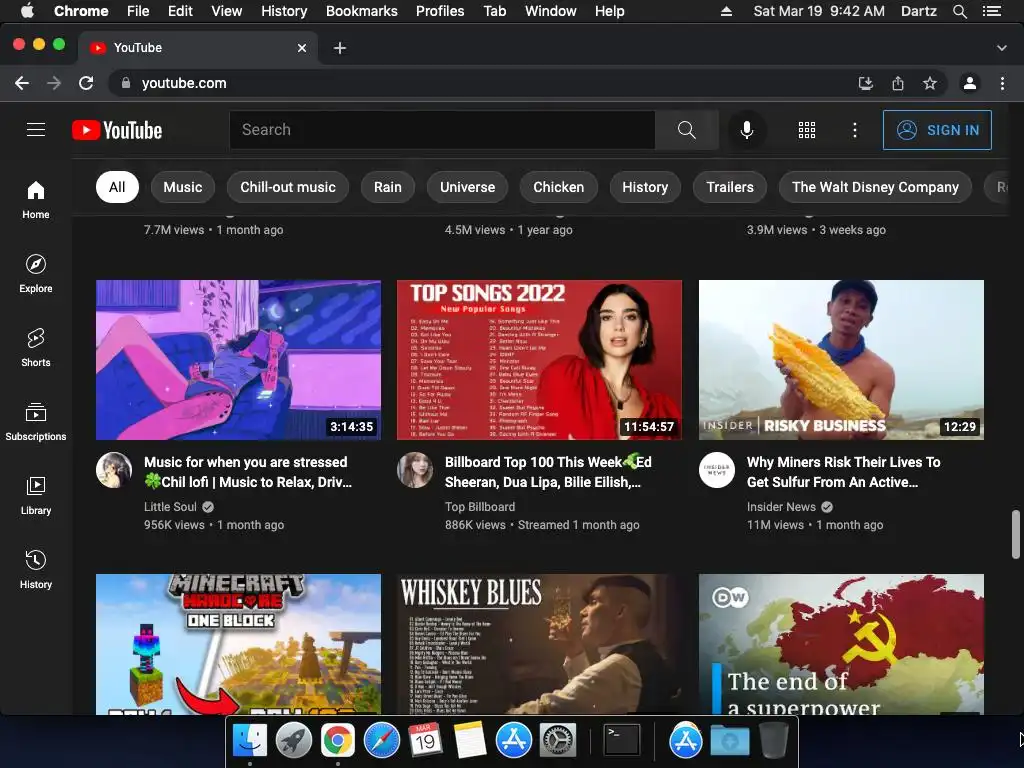The image size is (1024, 768).
Task: Select the Universe filter chip
Action: click(468, 187)
